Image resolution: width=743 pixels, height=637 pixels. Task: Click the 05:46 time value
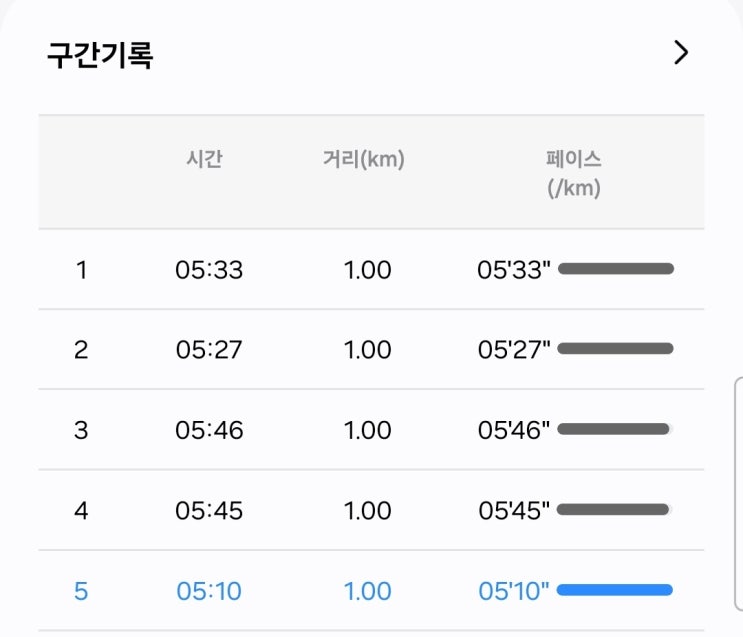[x=209, y=430]
